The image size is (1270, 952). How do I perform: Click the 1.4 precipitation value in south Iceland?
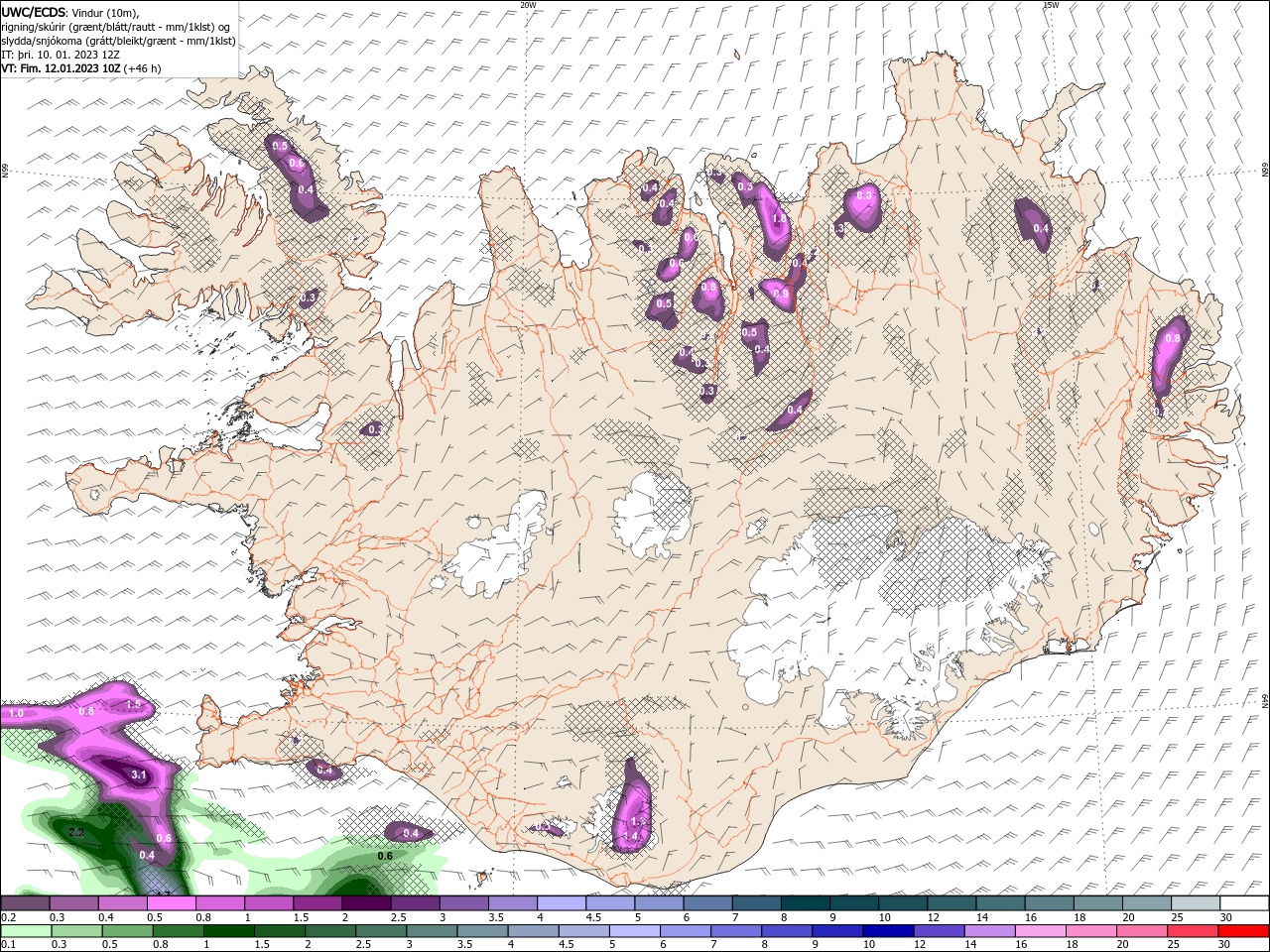(632, 837)
